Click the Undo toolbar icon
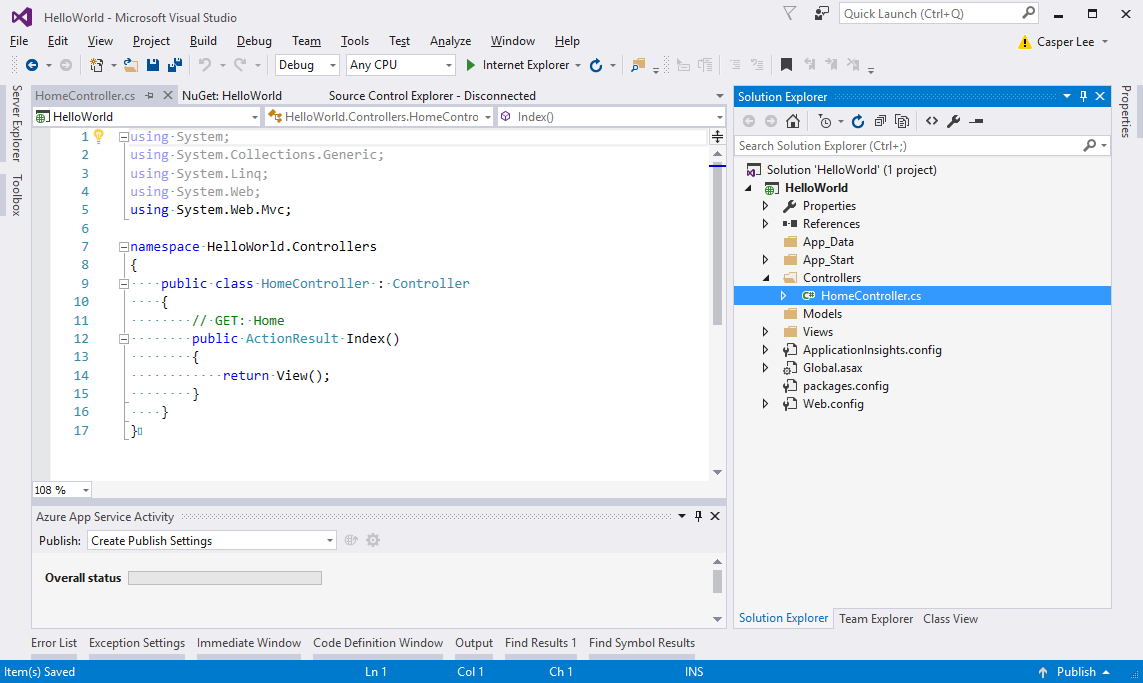1143x683 pixels. 205,65
